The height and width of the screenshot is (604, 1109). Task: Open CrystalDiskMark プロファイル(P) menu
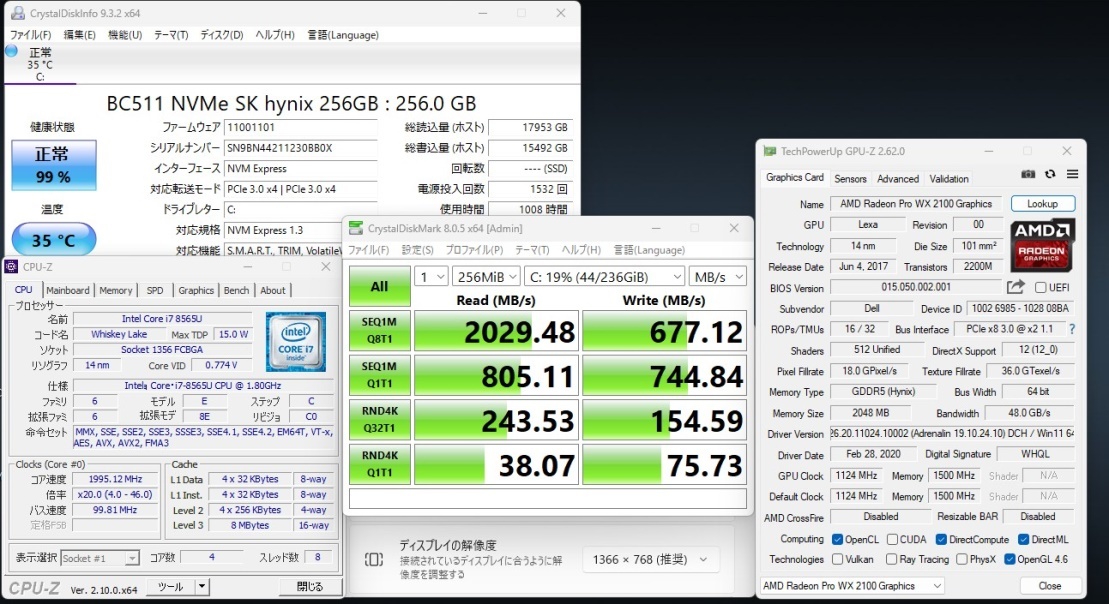(x=474, y=250)
